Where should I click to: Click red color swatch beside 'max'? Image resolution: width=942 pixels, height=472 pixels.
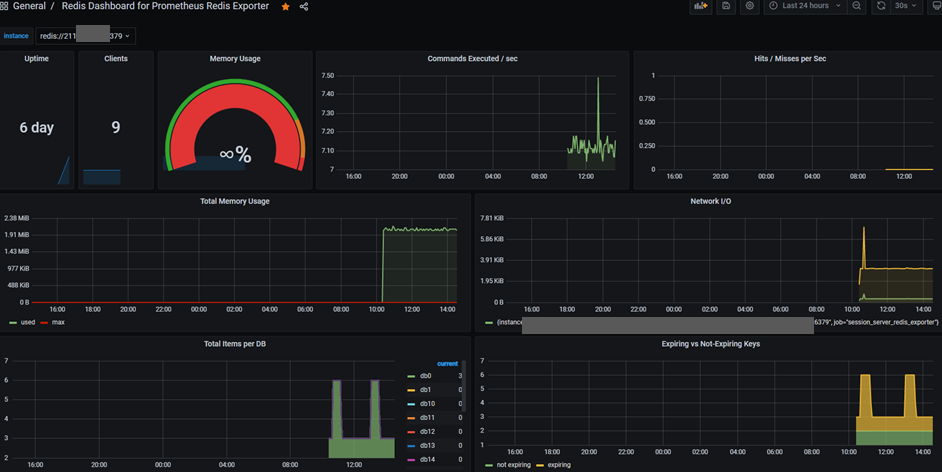(x=44, y=322)
